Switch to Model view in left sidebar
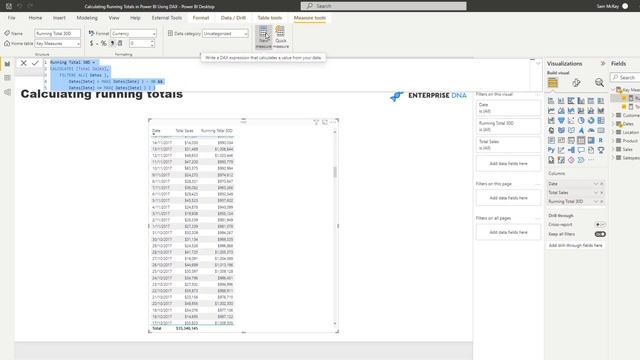The width and height of the screenshot is (640, 360). 7,92
